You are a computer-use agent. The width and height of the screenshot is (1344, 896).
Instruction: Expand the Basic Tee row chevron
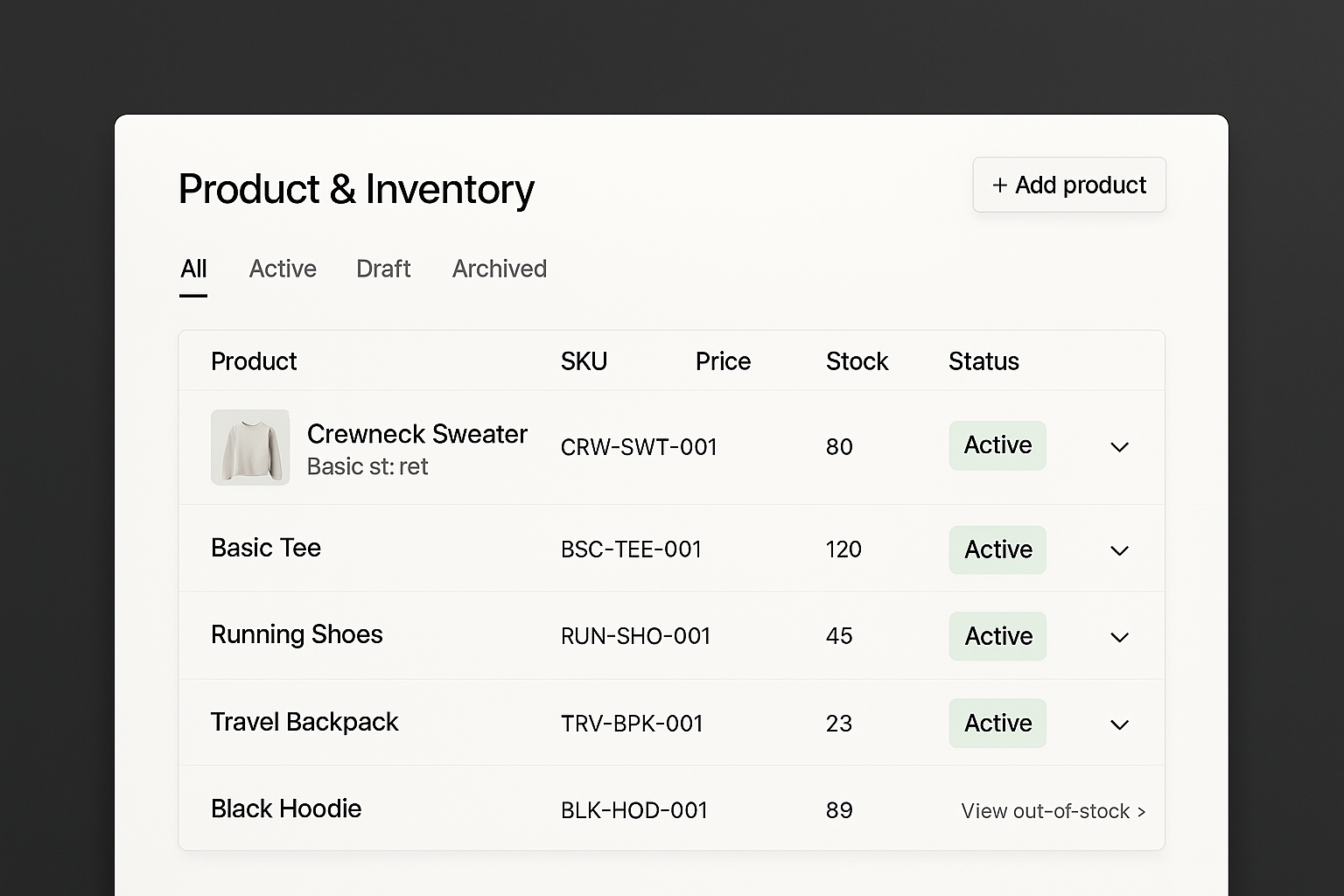(x=1119, y=550)
